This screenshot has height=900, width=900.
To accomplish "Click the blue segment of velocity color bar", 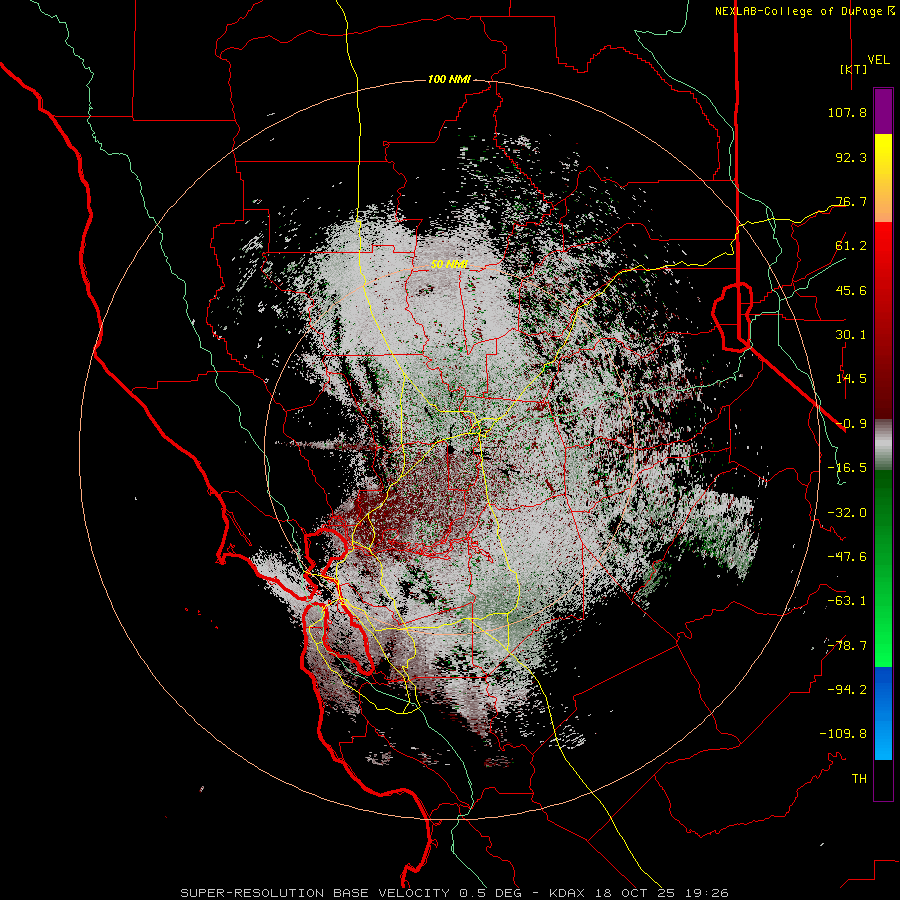I will point(883,713).
